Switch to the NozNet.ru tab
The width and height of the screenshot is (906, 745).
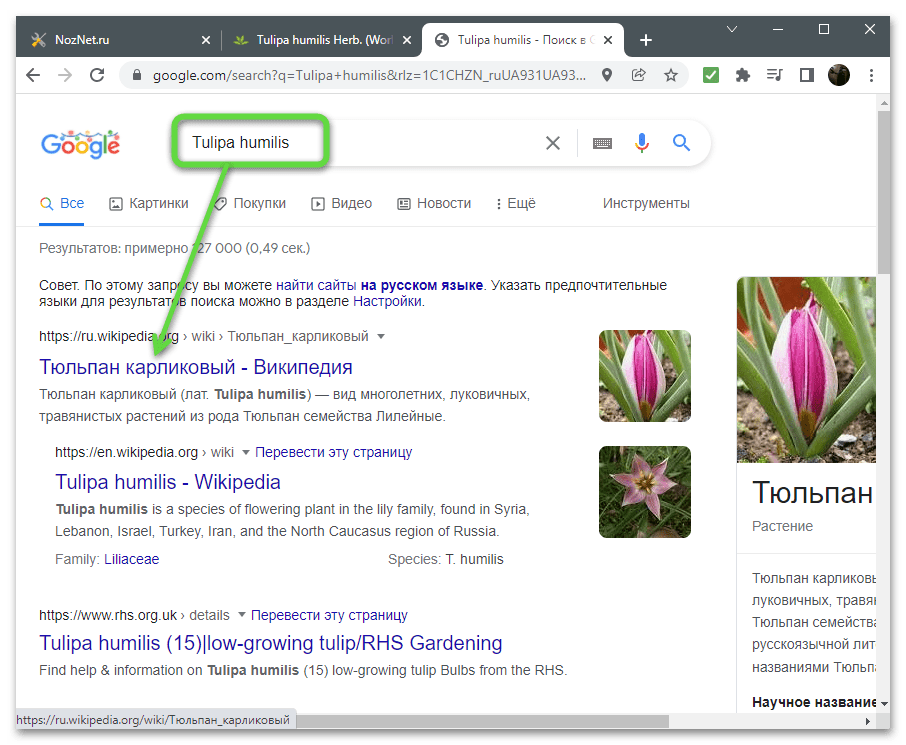(116, 40)
